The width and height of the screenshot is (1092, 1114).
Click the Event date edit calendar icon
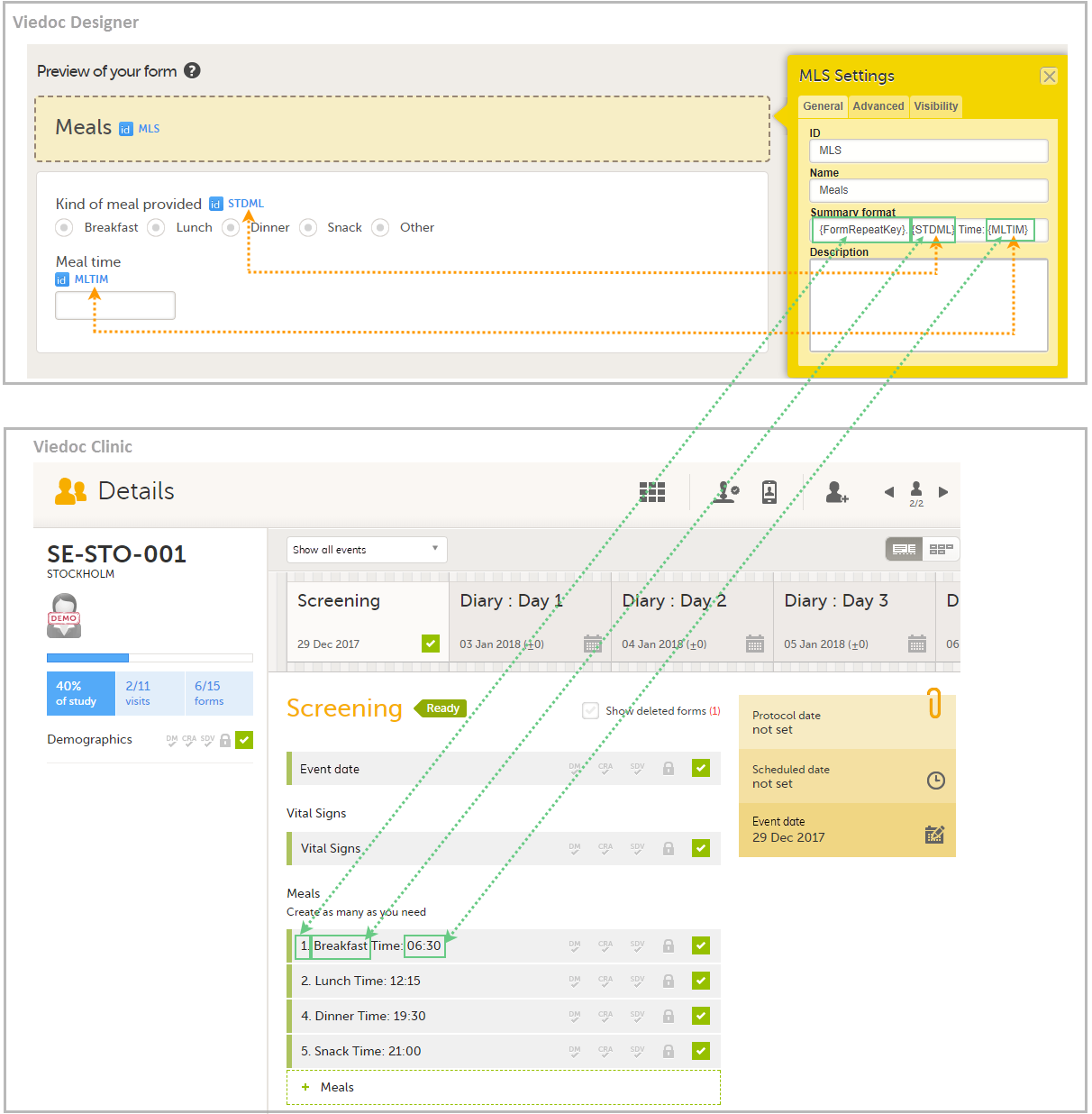pos(934,834)
